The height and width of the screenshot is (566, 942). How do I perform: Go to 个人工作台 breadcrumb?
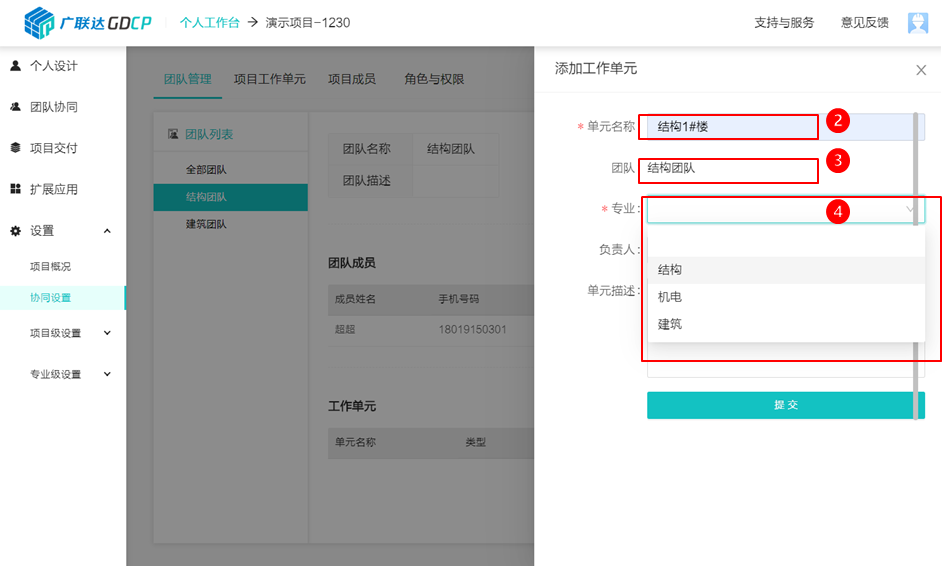click(x=210, y=23)
